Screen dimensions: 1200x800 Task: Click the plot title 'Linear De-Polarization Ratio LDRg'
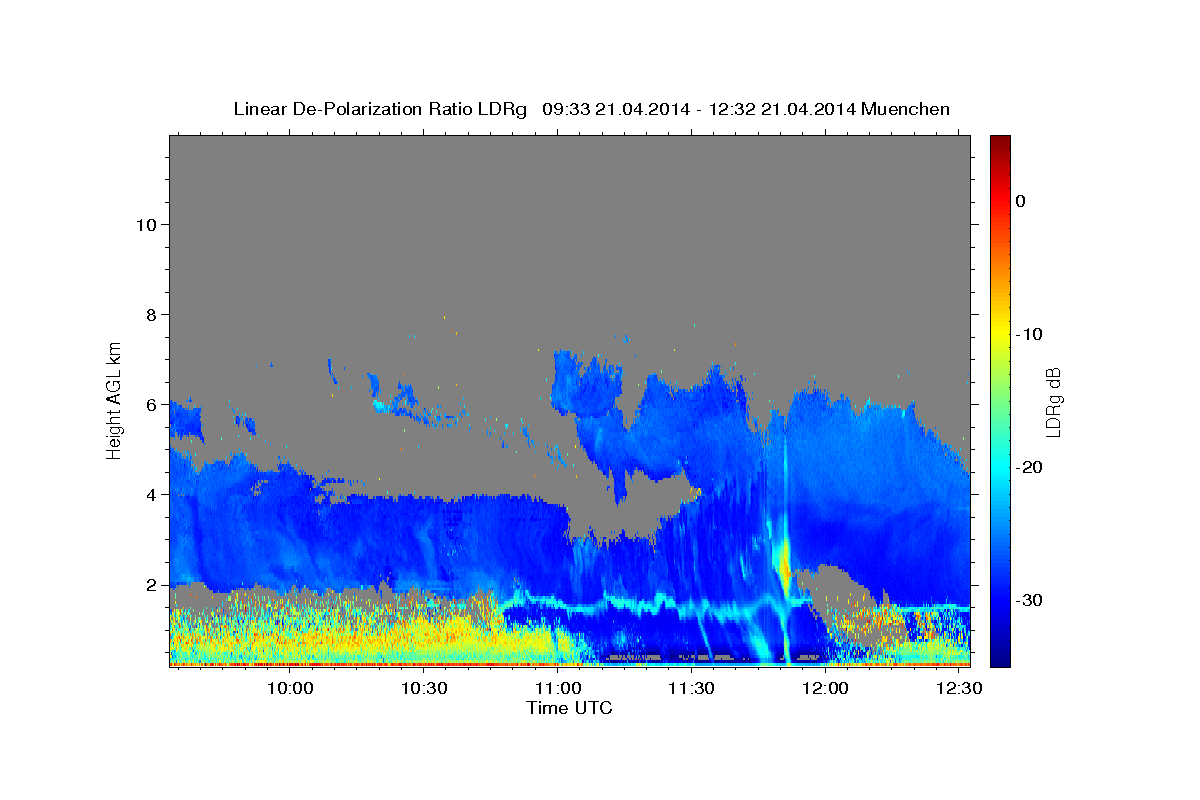pos(379,109)
